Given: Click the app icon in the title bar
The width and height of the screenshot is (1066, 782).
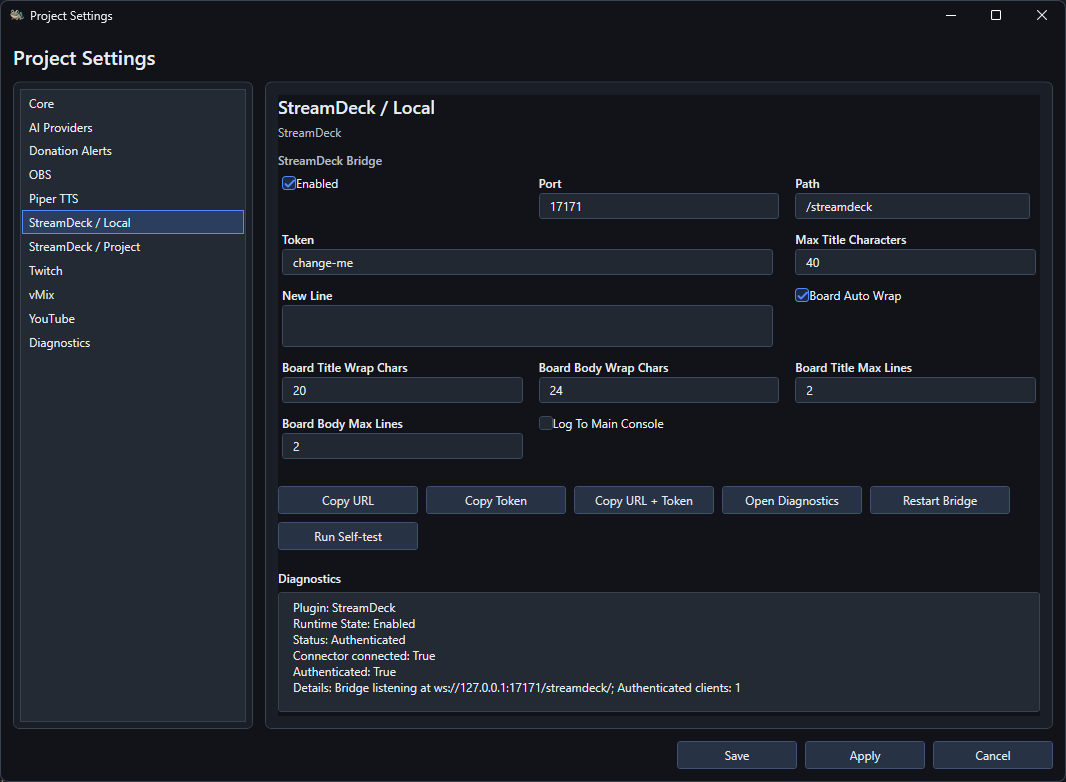Looking at the screenshot, I should coord(16,15).
